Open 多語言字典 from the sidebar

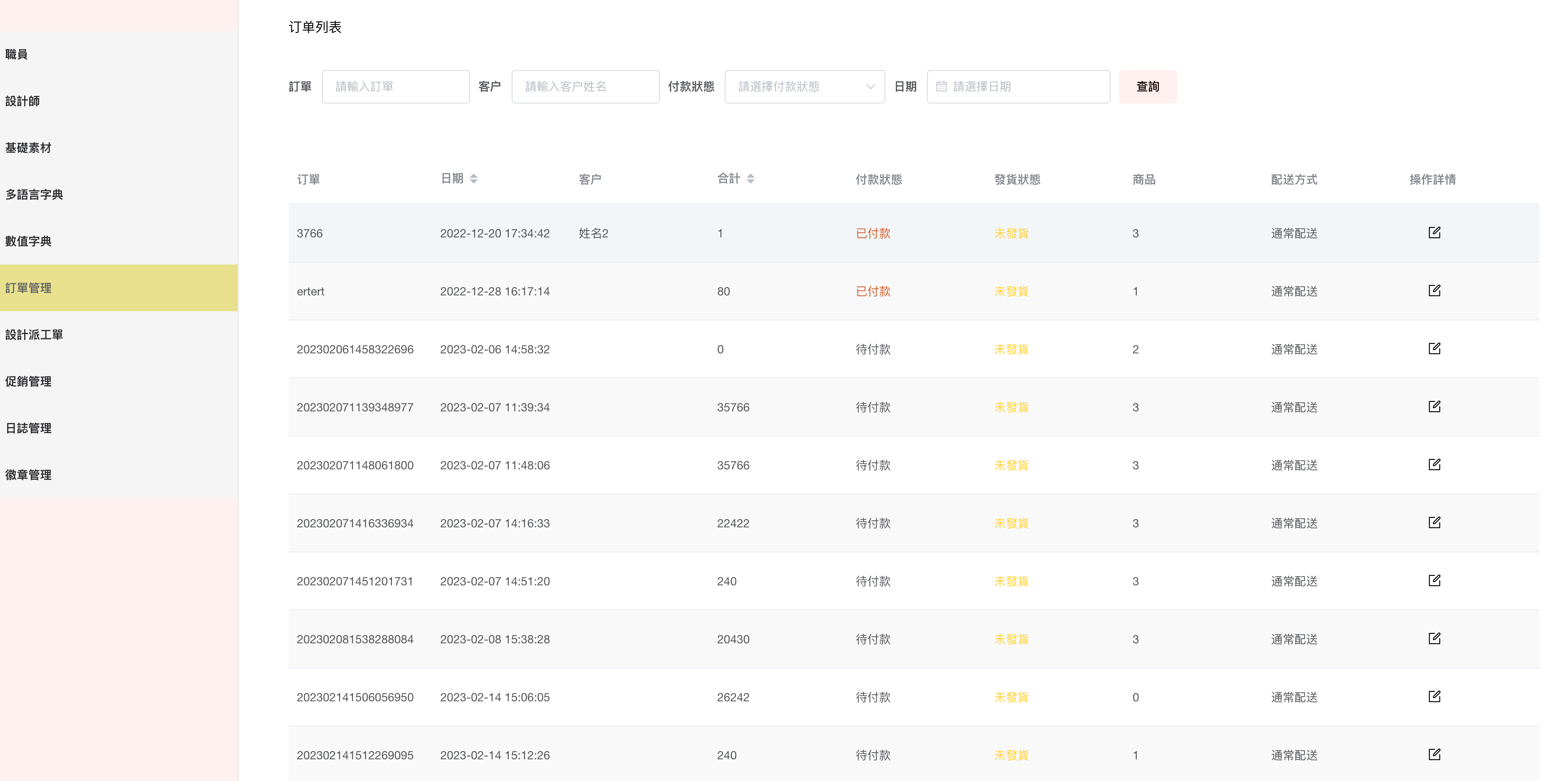pyautogui.click(x=34, y=194)
